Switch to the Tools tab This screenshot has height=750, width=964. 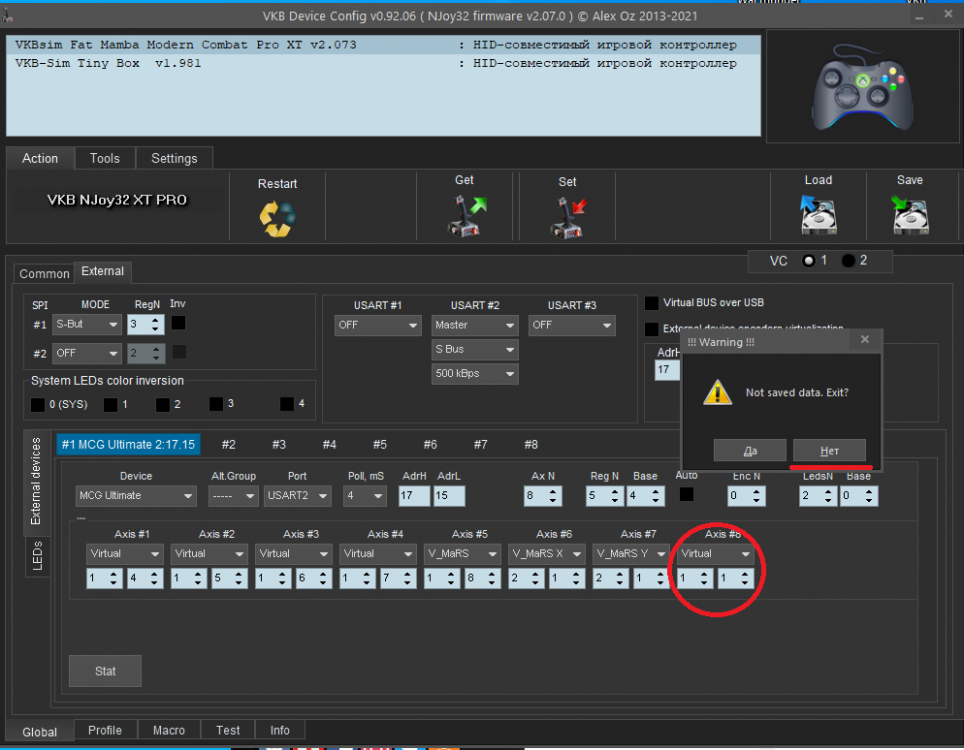104,158
